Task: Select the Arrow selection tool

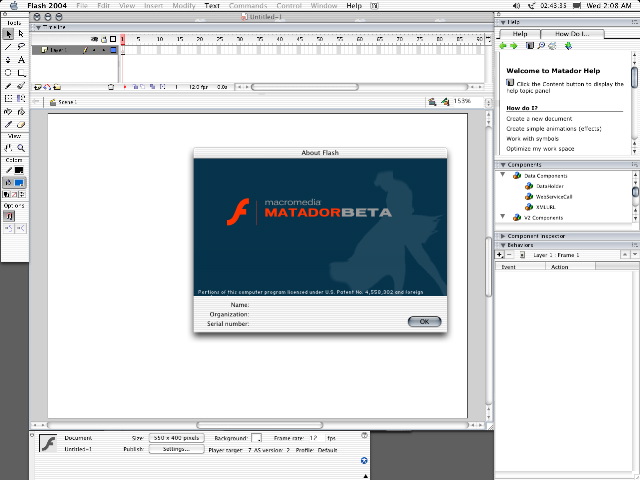Action: [x=8, y=34]
